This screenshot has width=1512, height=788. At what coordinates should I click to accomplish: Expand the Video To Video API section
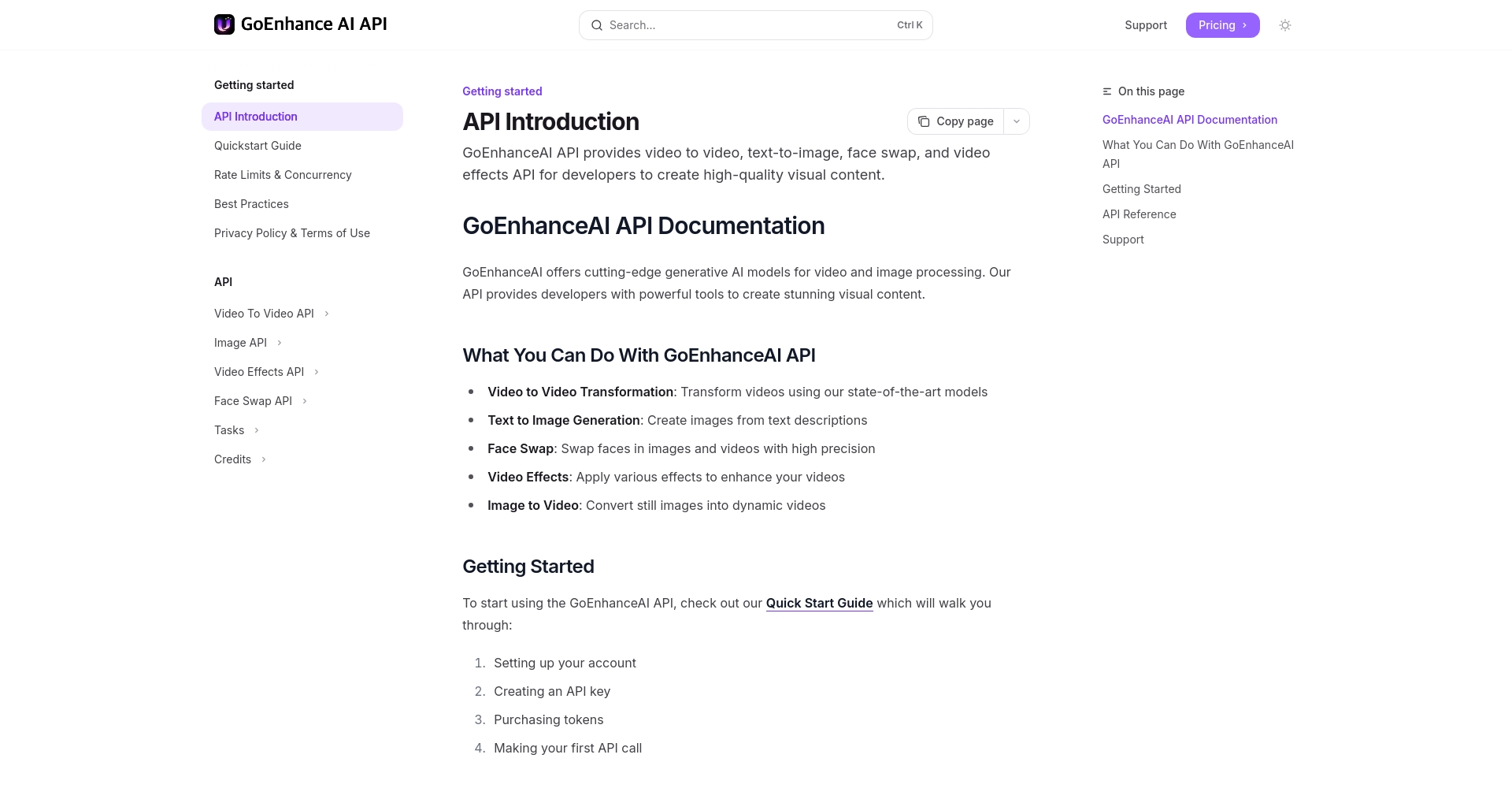click(x=327, y=314)
